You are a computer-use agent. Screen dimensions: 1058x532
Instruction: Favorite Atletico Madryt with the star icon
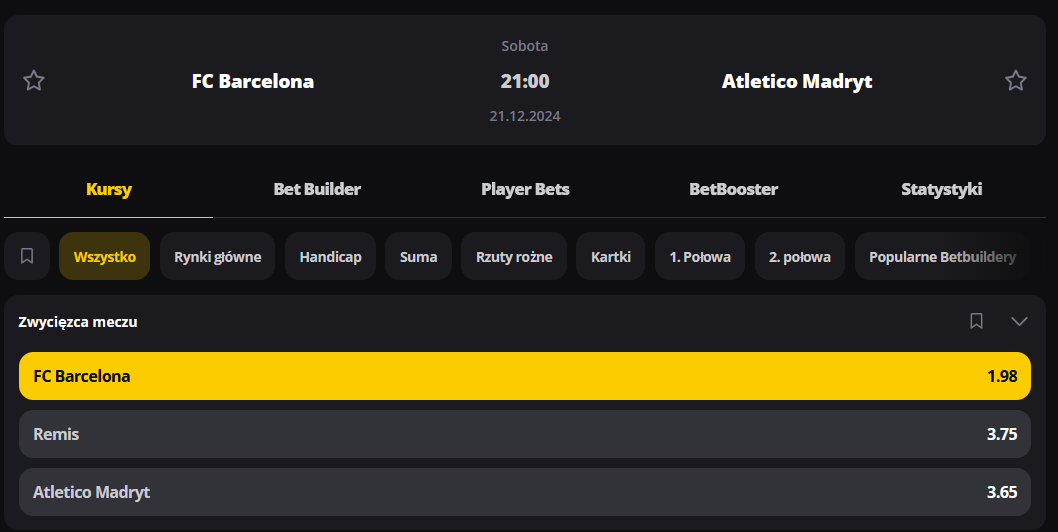tap(1016, 81)
